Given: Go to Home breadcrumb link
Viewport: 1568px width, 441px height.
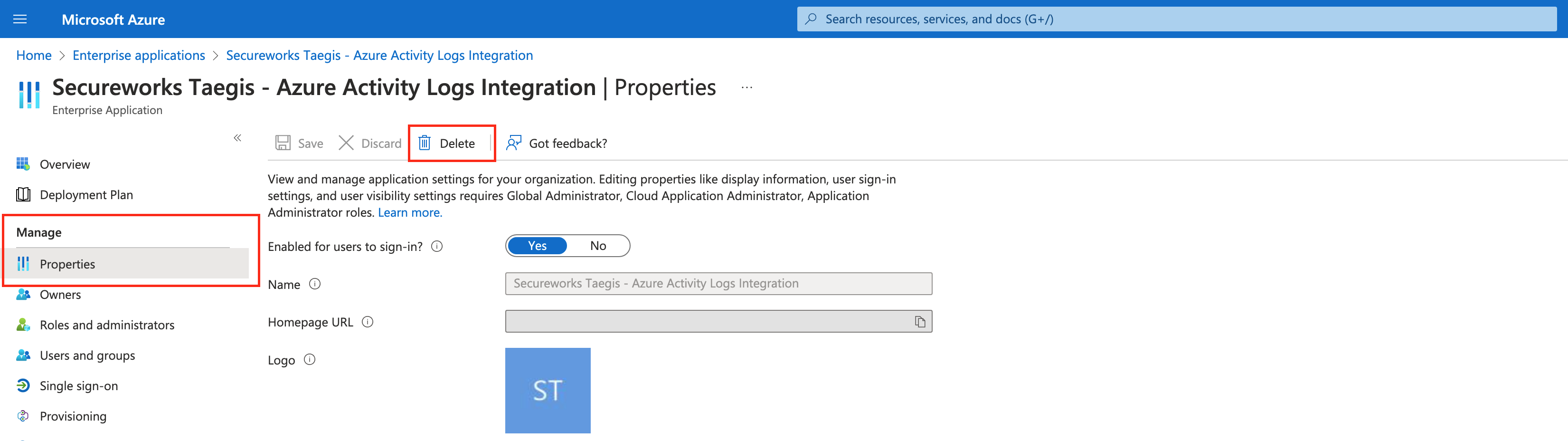Looking at the screenshot, I should (34, 56).
